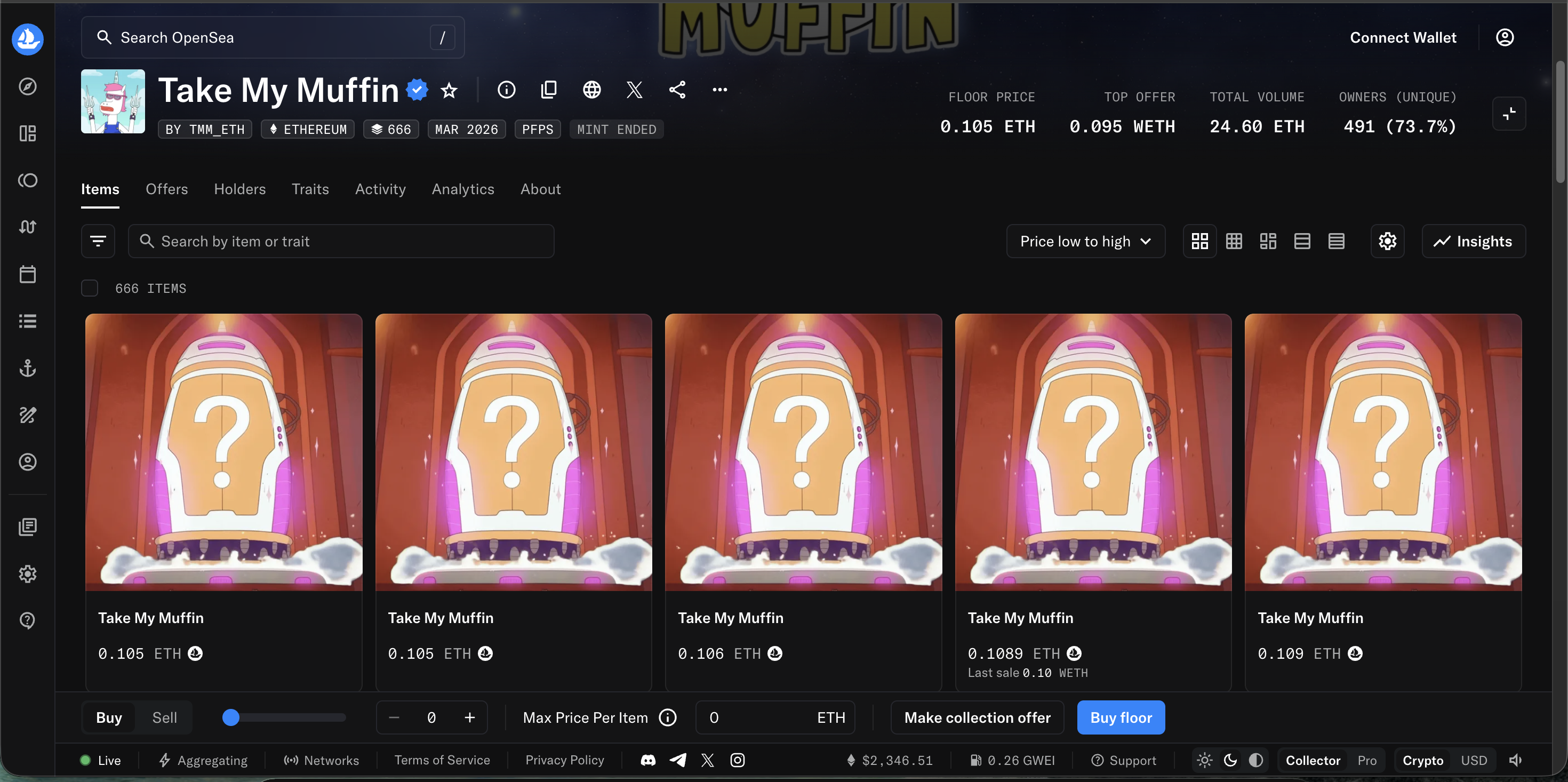1568x782 pixels.
Task: Open the Terms of Service link
Action: tap(442, 760)
